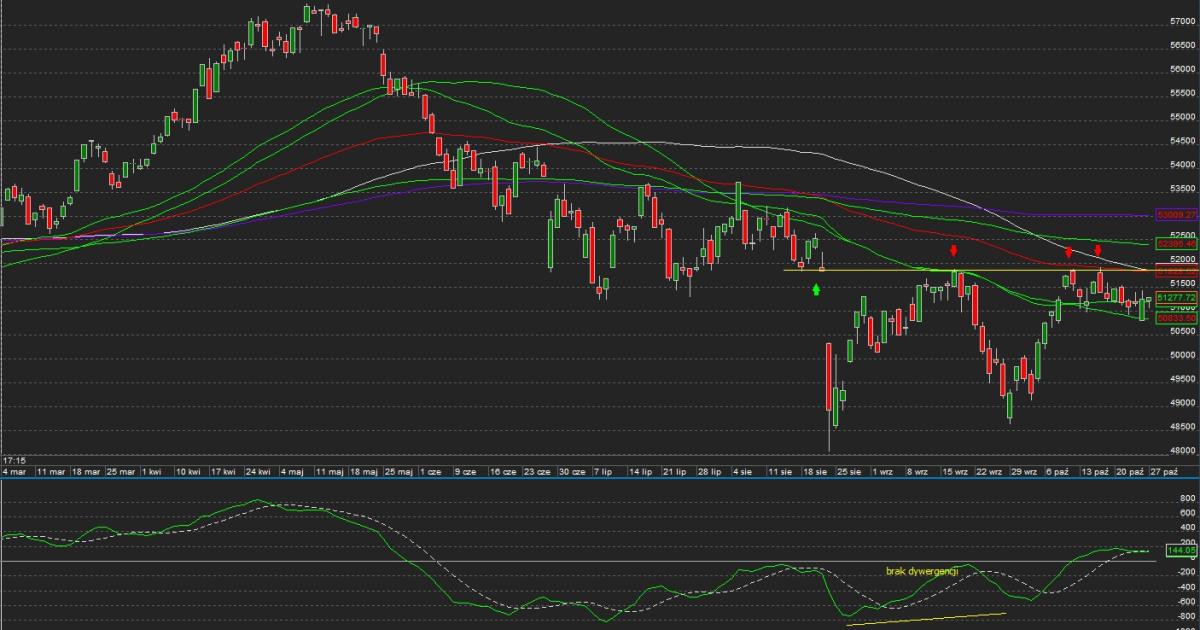
Task: Click the middle red down arrow marker
Action: [1069, 253]
